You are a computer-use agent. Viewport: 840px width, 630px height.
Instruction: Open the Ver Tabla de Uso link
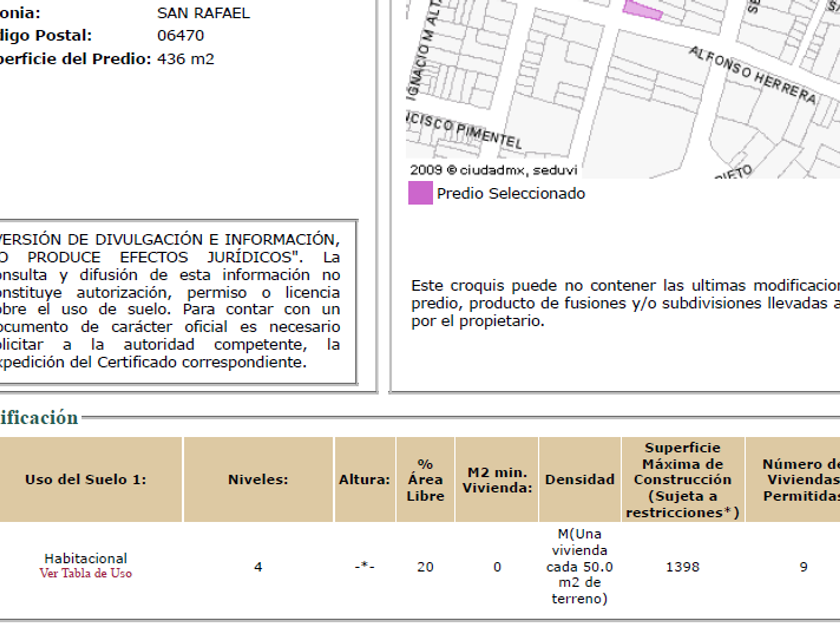point(85,574)
